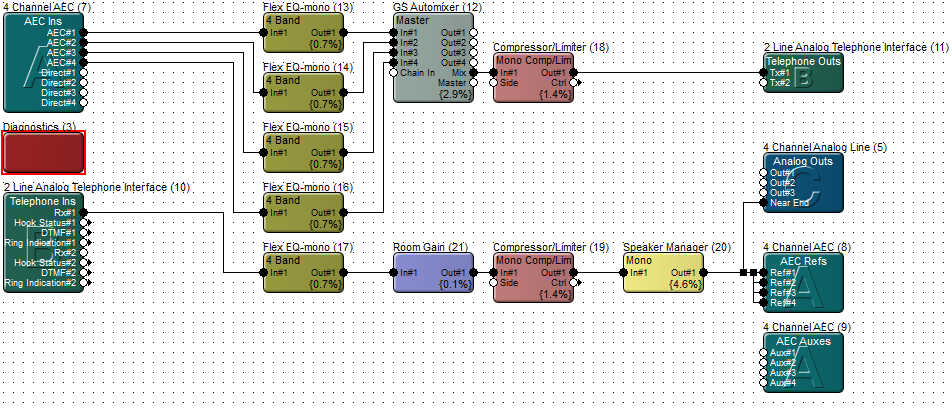
Task: Click the AEC#4 output node
Action: (x=83, y=63)
